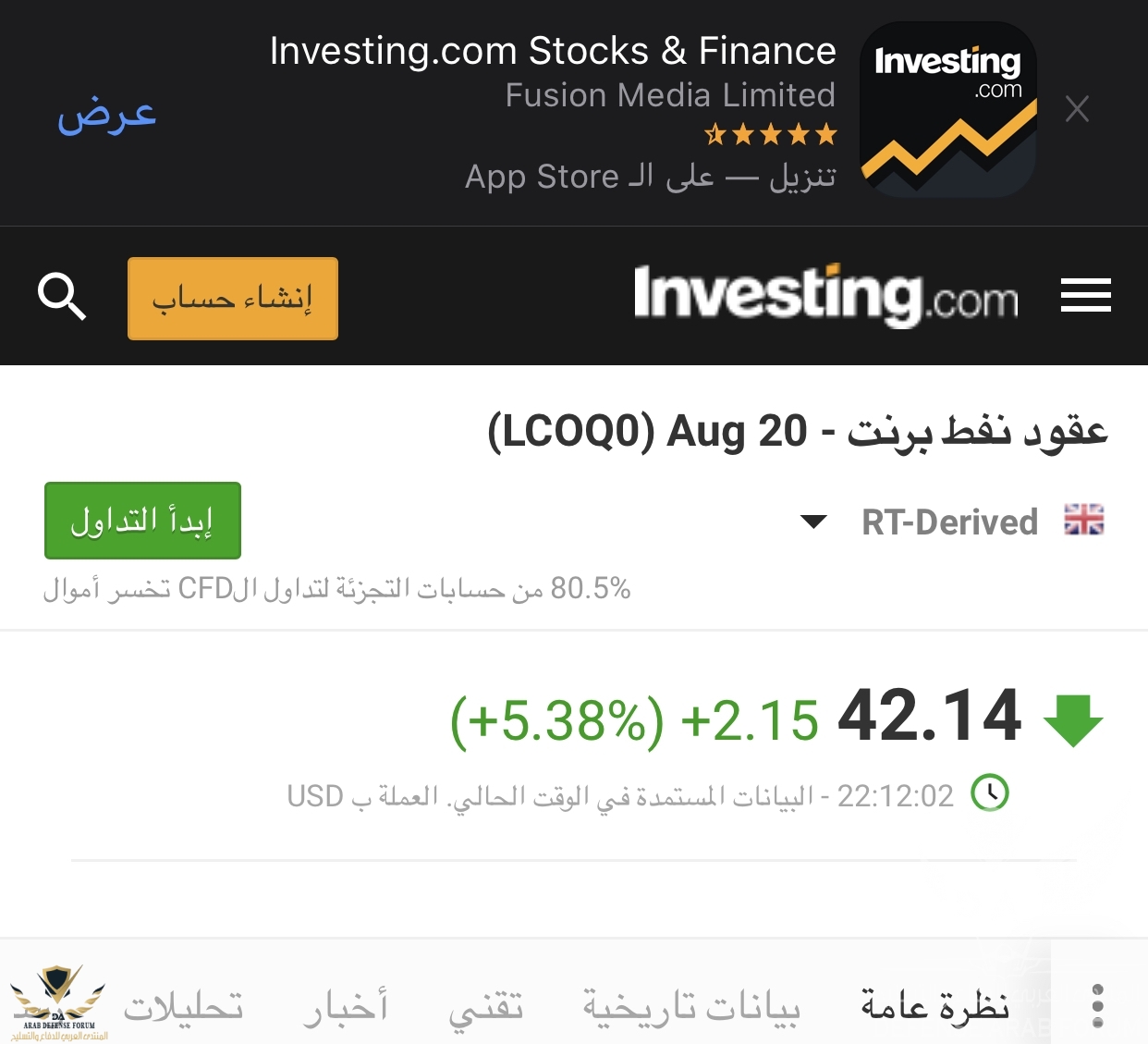Dismiss the app banner with the X

click(x=1077, y=109)
